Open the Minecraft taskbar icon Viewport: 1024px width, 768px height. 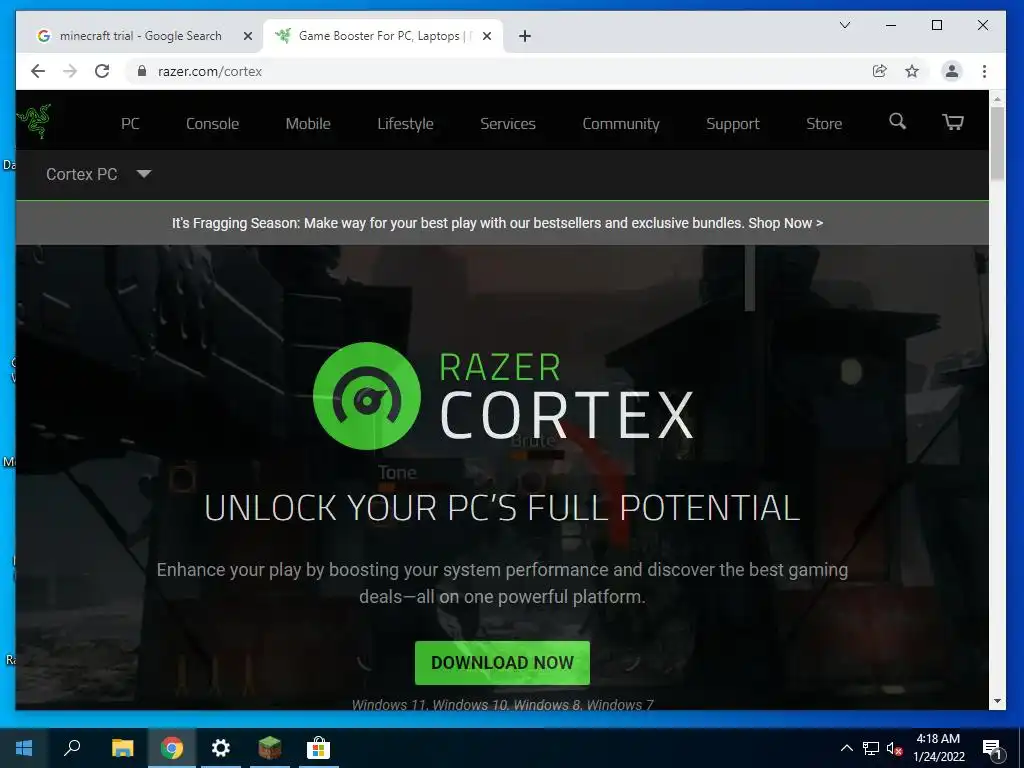(x=270, y=748)
